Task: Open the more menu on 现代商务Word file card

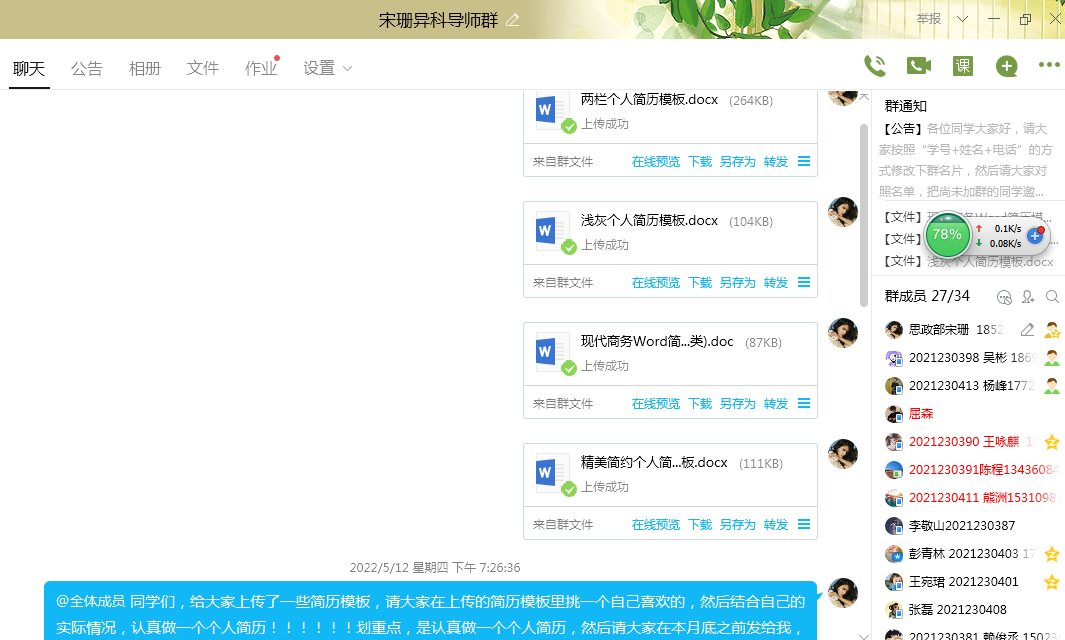Action: [x=804, y=404]
